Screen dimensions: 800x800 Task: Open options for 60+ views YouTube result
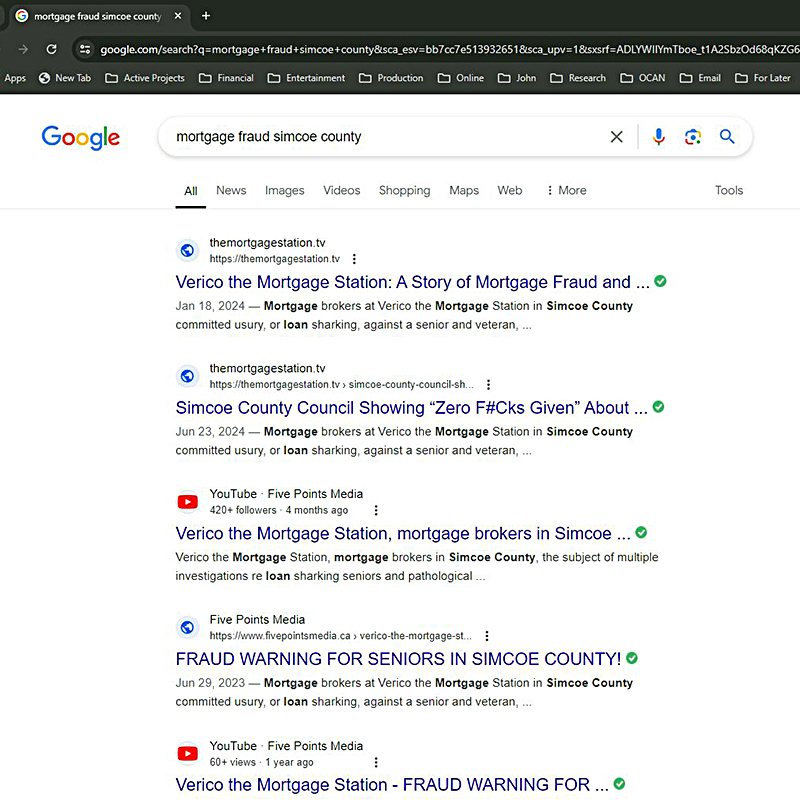376,762
